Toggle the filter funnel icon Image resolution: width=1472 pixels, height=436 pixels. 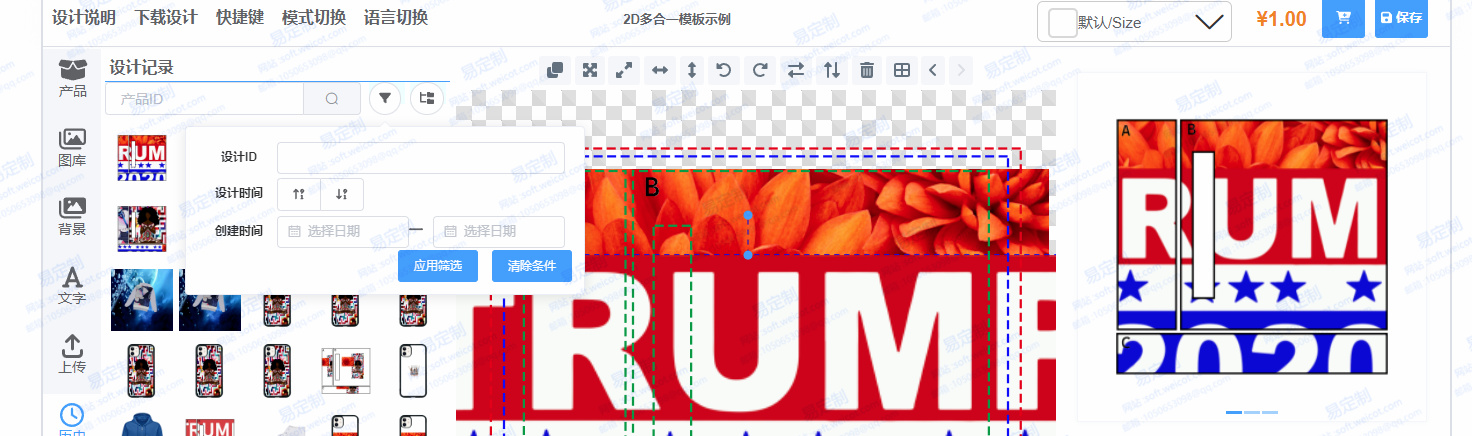386,98
